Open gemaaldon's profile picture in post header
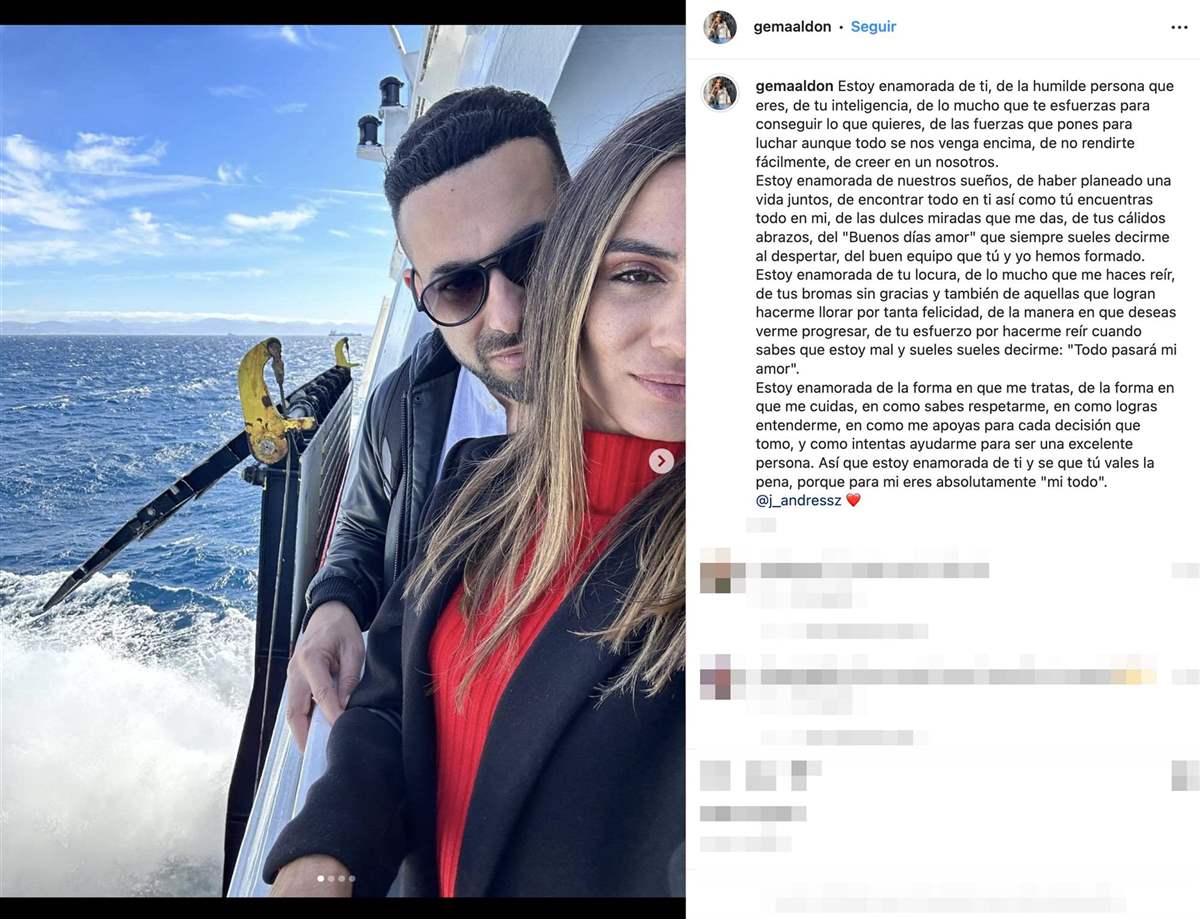Viewport: 1200px width, 919px height. click(720, 27)
